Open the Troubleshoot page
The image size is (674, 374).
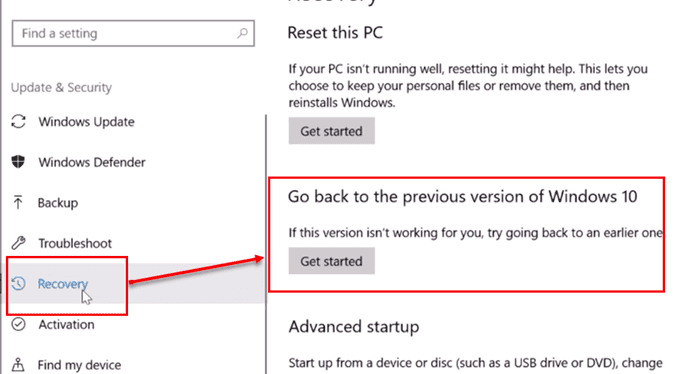[75, 243]
